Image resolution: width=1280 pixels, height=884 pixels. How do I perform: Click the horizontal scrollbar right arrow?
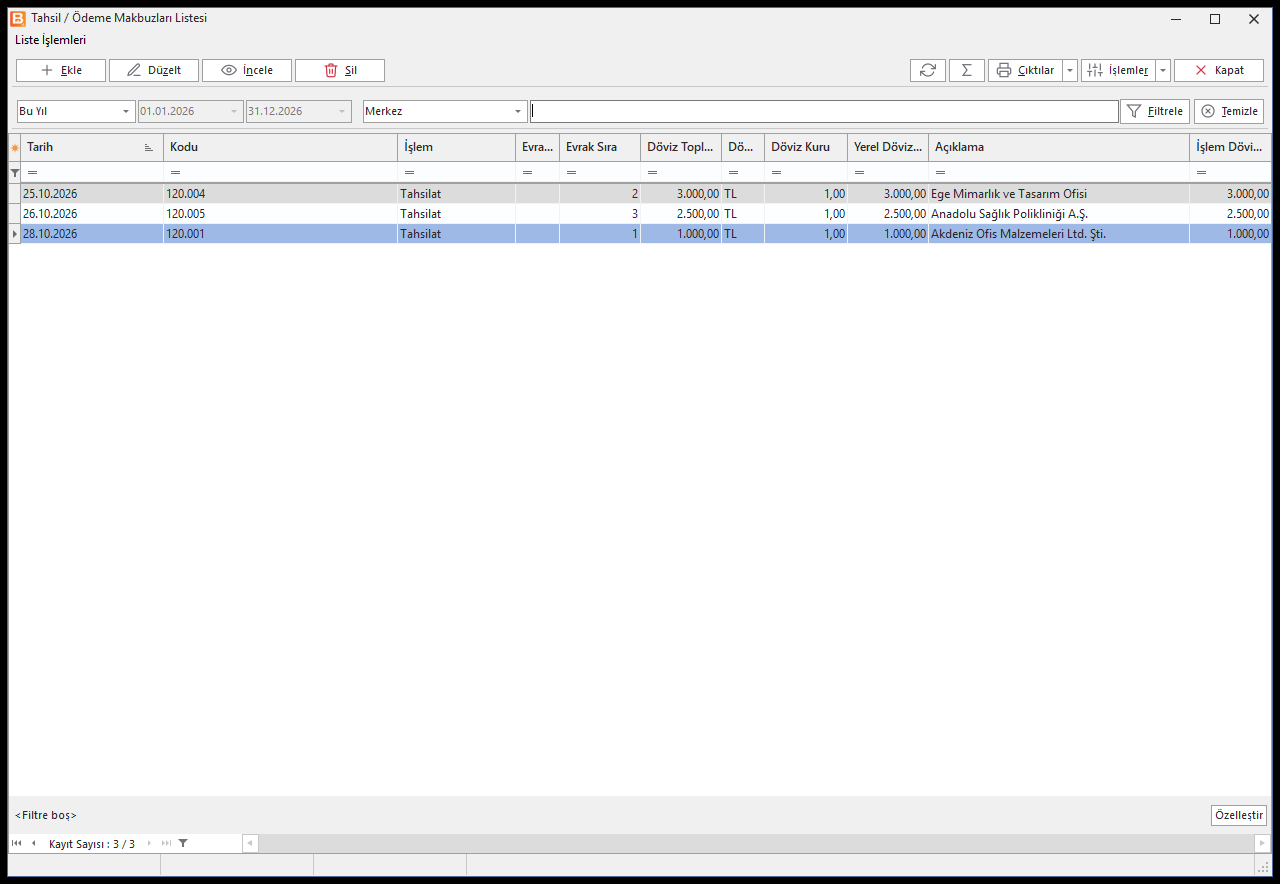pos(1263,843)
